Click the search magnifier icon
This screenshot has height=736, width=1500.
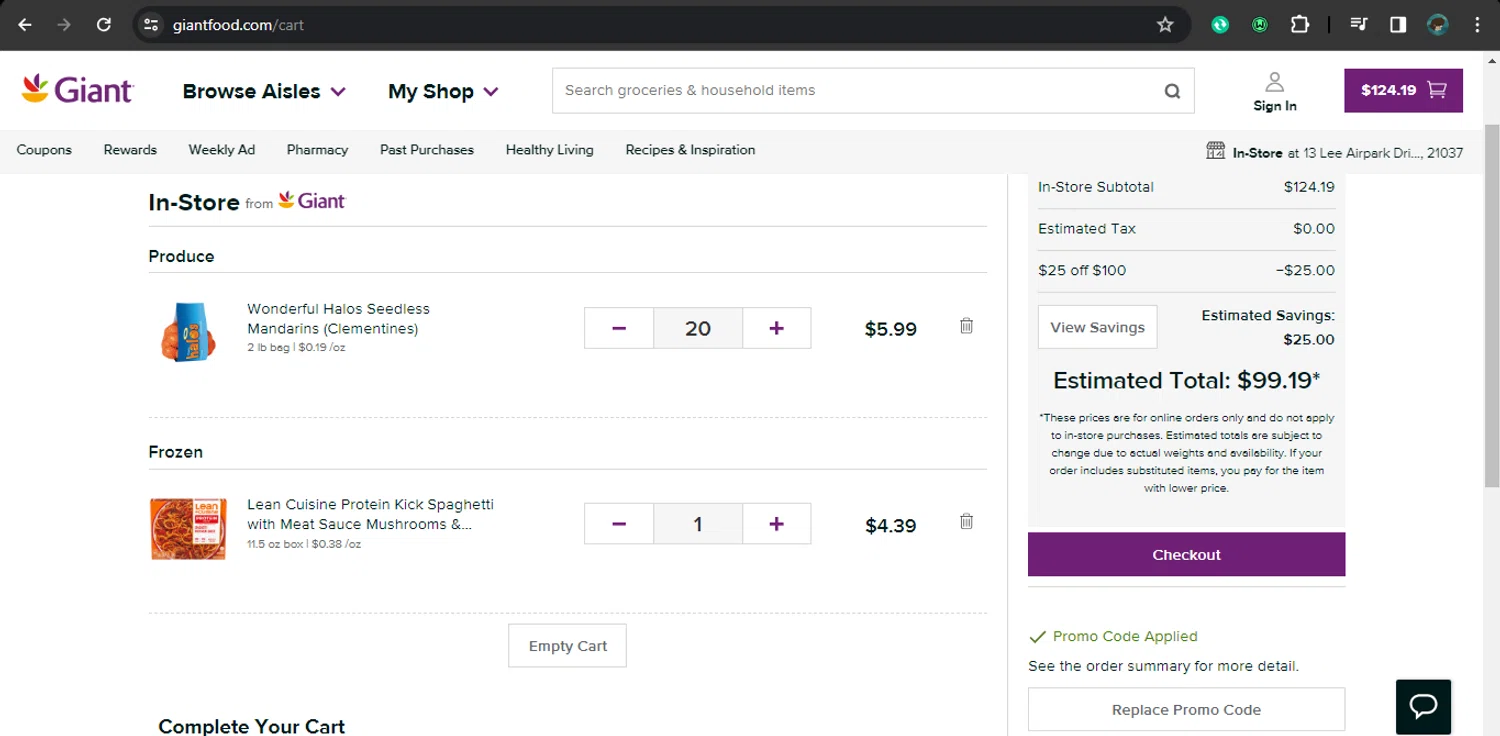coord(1172,91)
